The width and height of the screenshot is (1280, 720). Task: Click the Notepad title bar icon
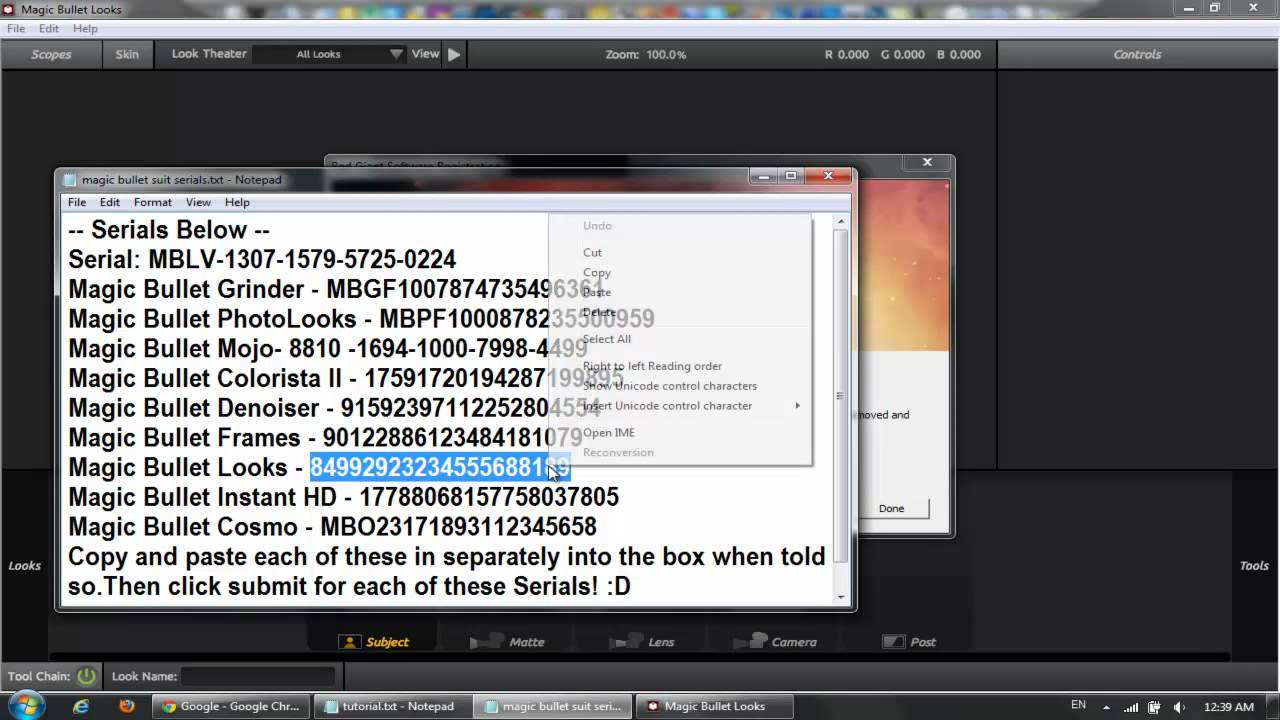click(70, 180)
